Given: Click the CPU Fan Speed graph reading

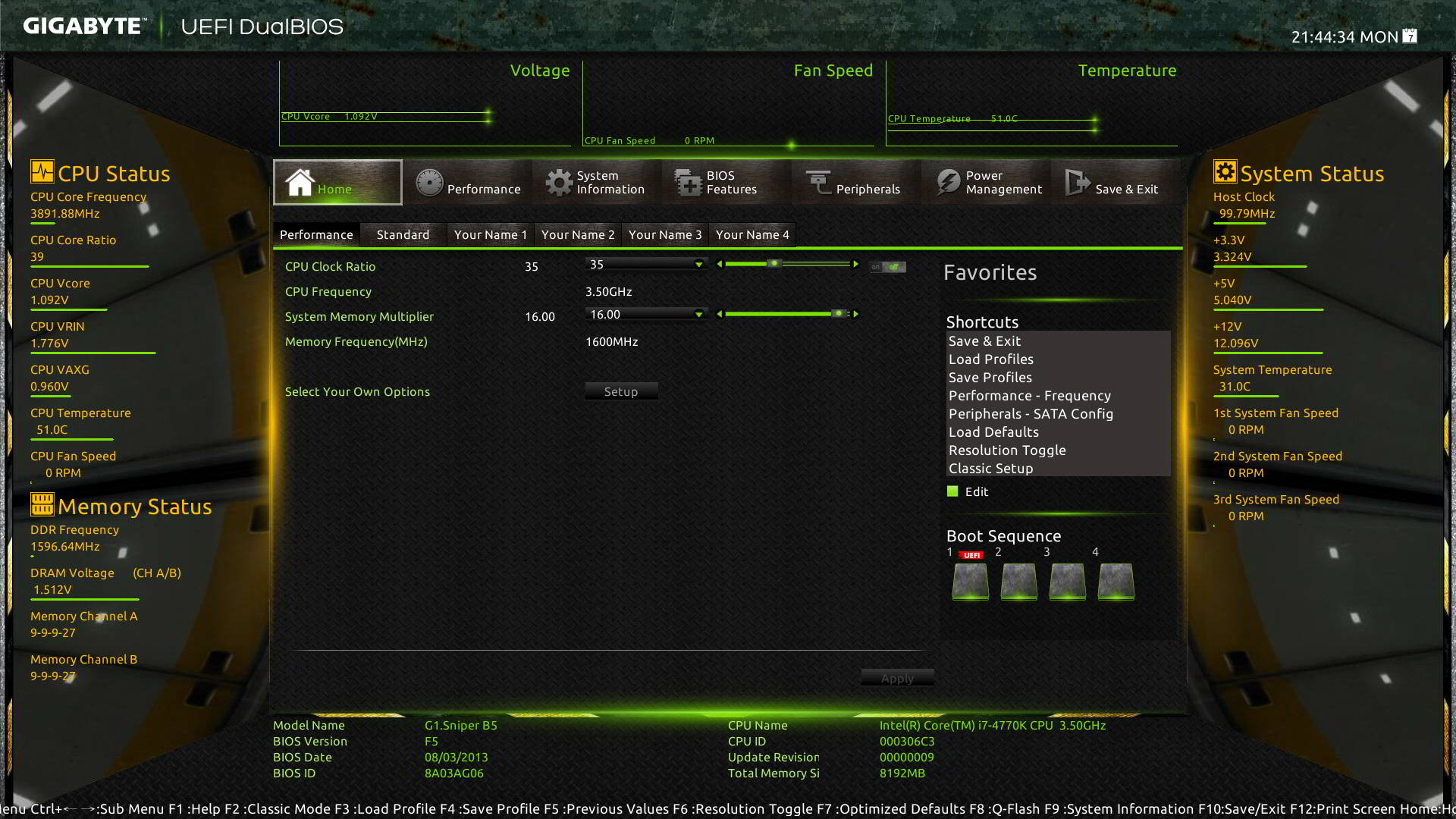Looking at the screenshot, I should (x=649, y=141).
